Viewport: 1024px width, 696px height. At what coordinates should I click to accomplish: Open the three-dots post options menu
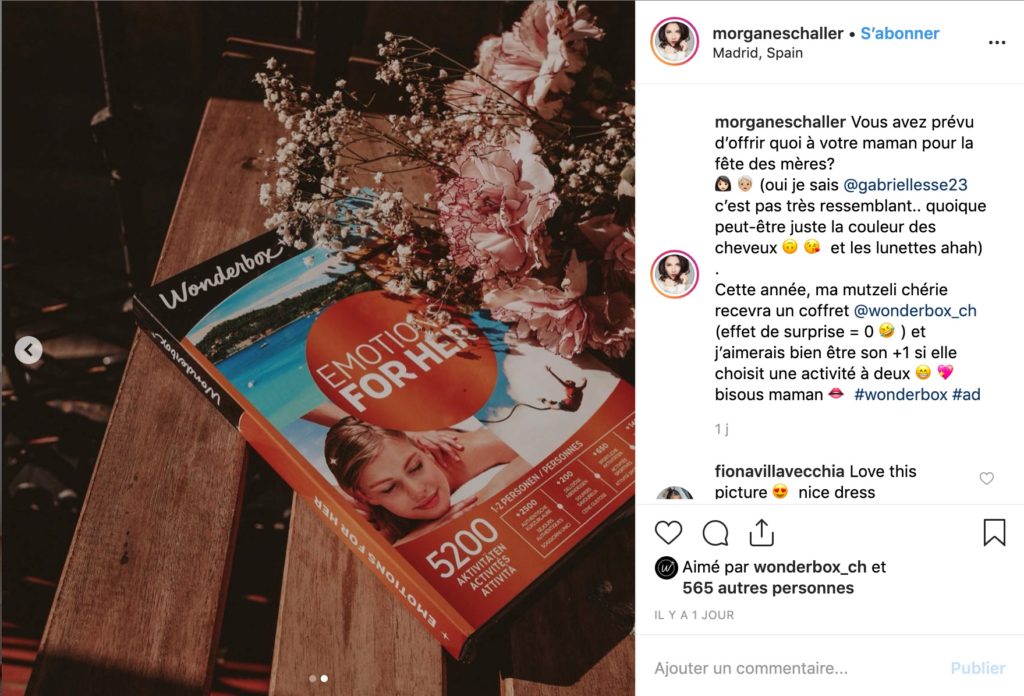click(997, 42)
